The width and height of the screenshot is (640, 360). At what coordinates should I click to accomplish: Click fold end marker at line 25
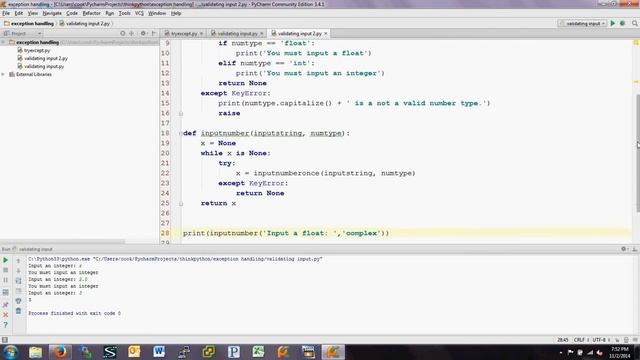tap(180, 203)
